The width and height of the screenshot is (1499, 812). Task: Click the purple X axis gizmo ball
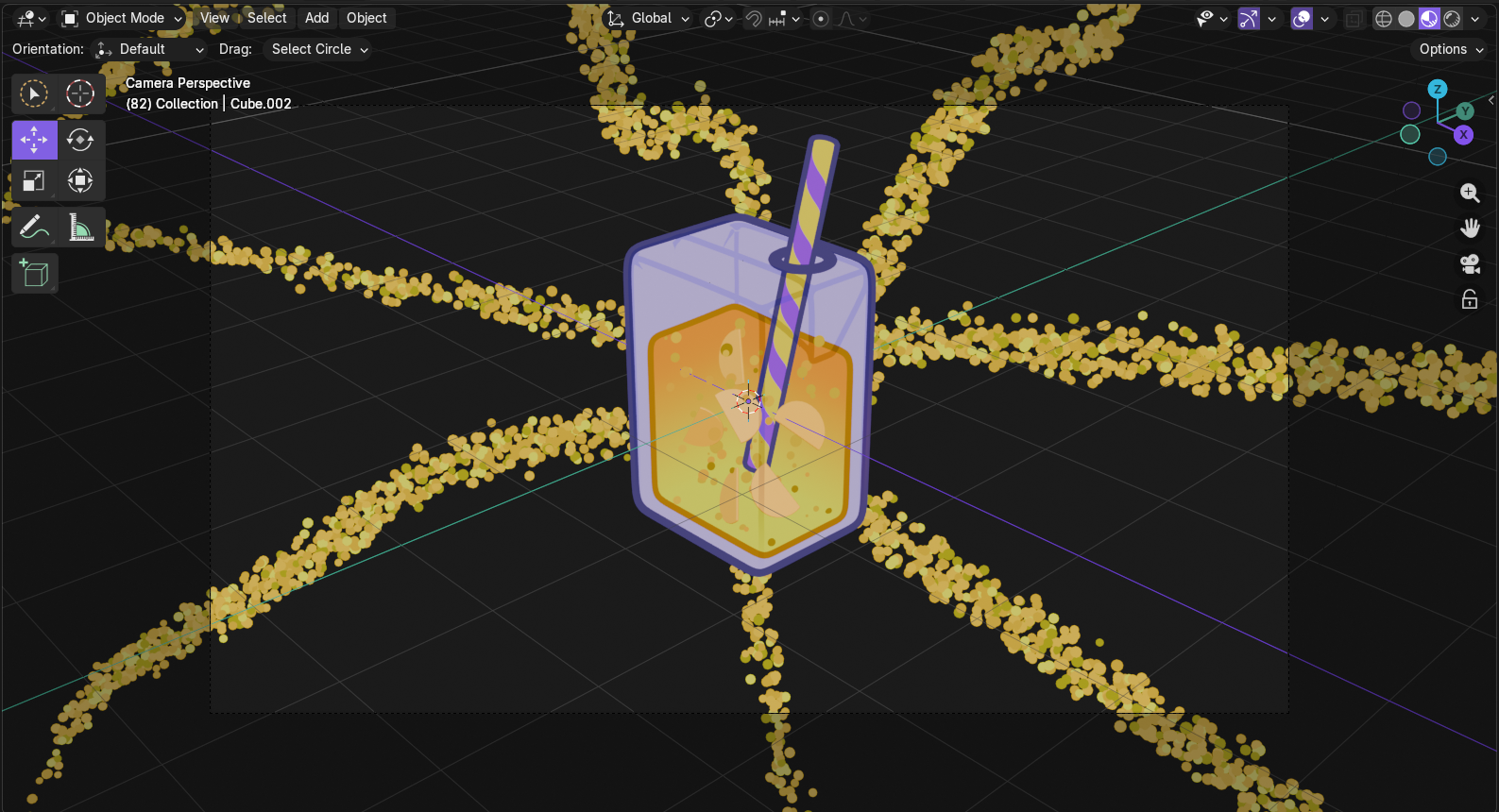pos(1463,135)
